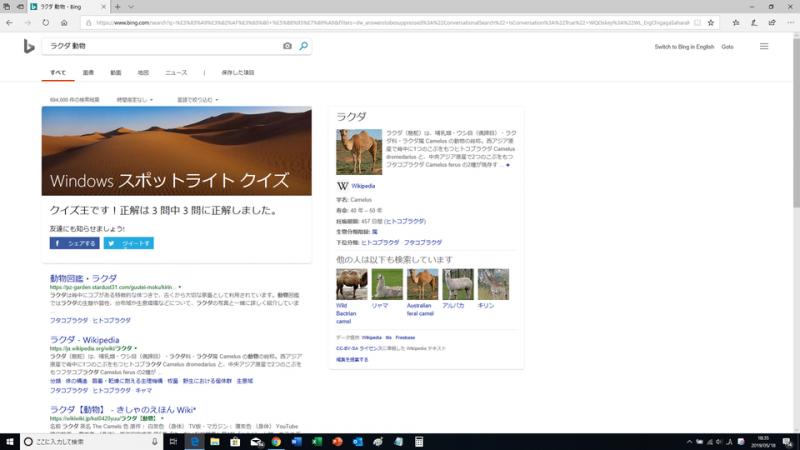Image resolution: width=800 pixels, height=450 pixels.
Task: Show tab previews chevron
Action: [x=131, y=7]
